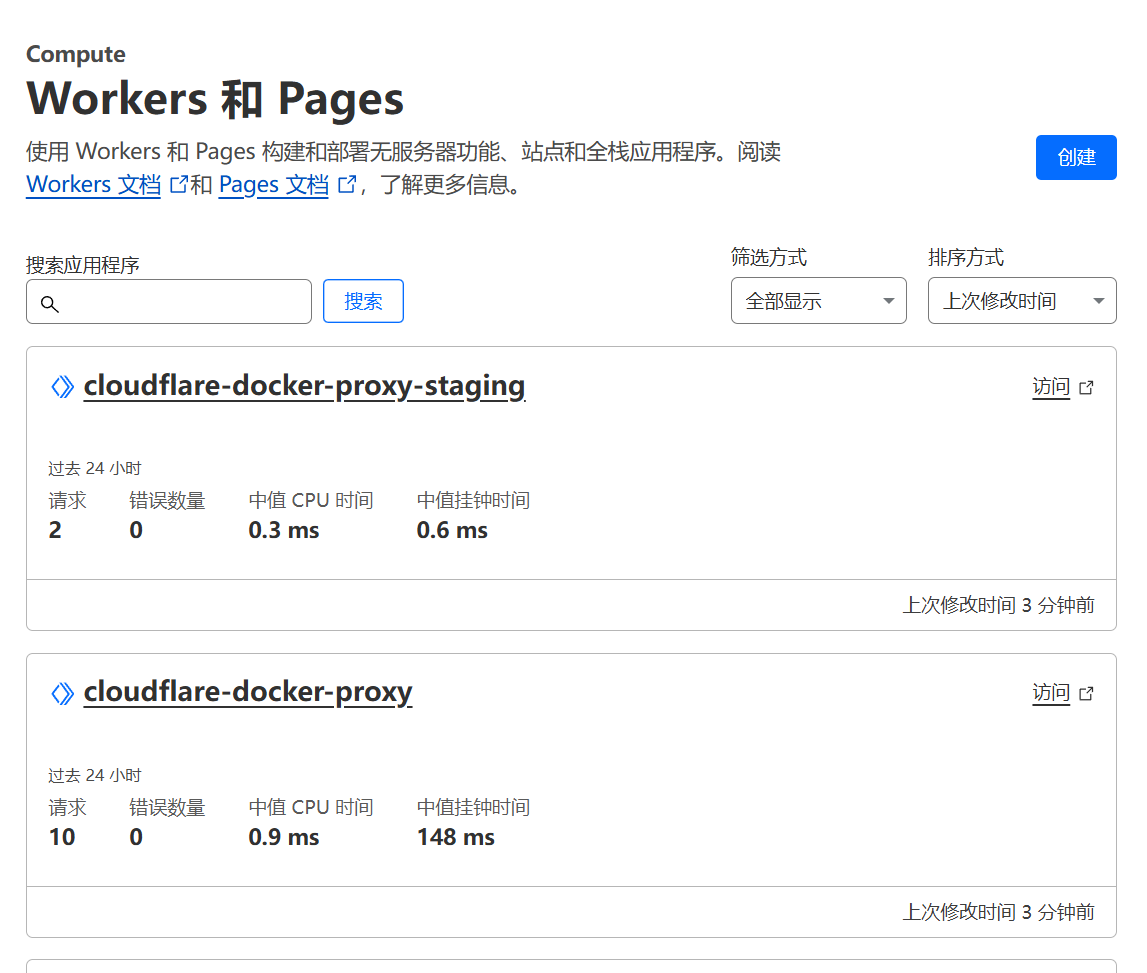This screenshot has width=1147, height=973.
Task: Click the 0.3 ms 中值 CPU 时间 value
Action: (284, 530)
